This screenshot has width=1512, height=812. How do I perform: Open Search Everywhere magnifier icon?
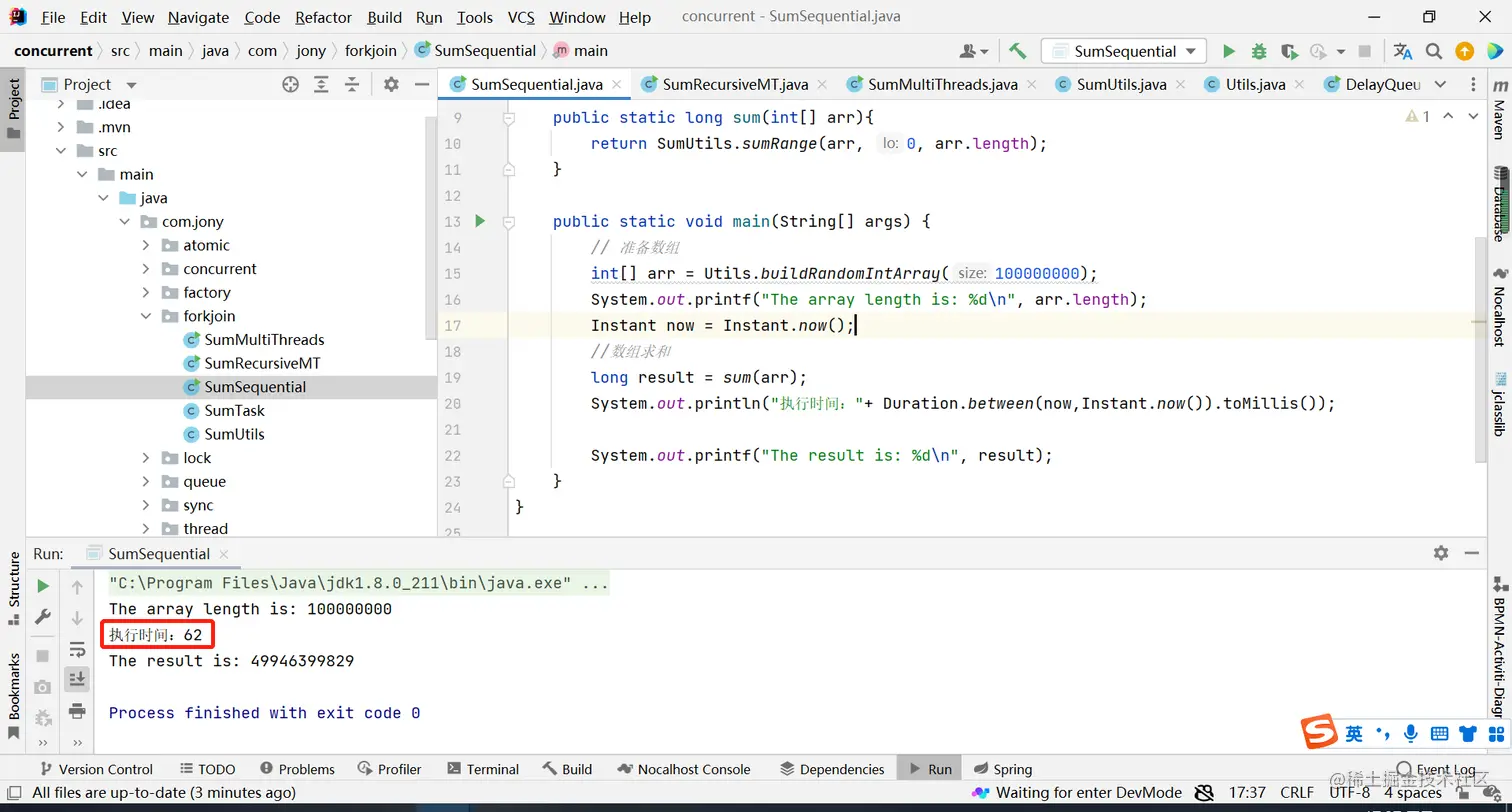(x=1434, y=51)
